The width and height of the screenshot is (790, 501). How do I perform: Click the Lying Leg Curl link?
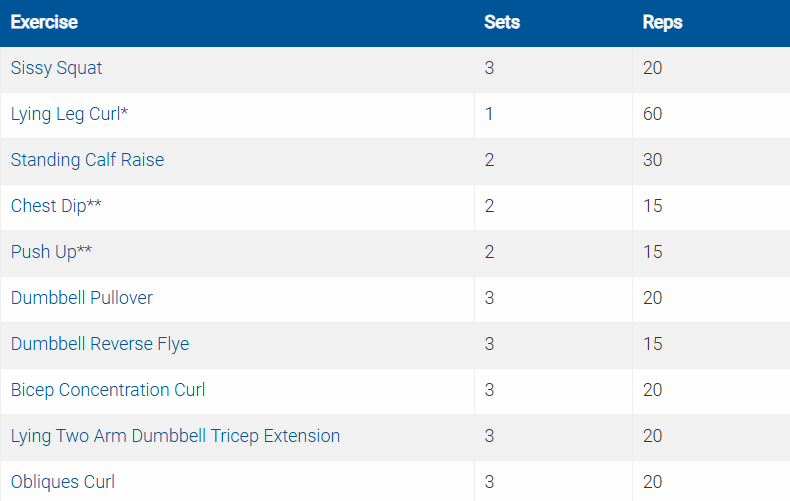click(x=66, y=114)
